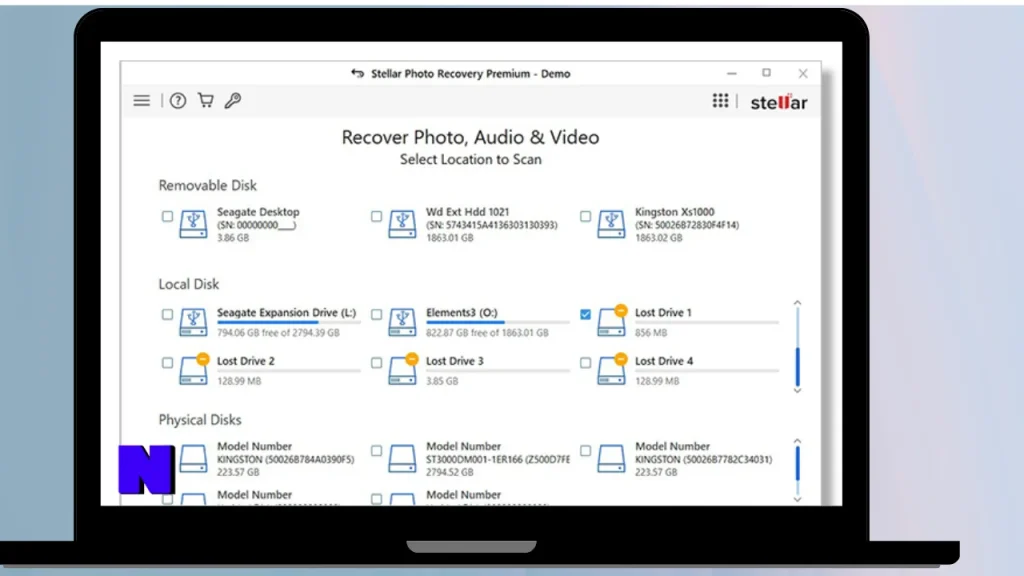
Task: Click the Lost Drive 4 icon
Action: [613, 369]
